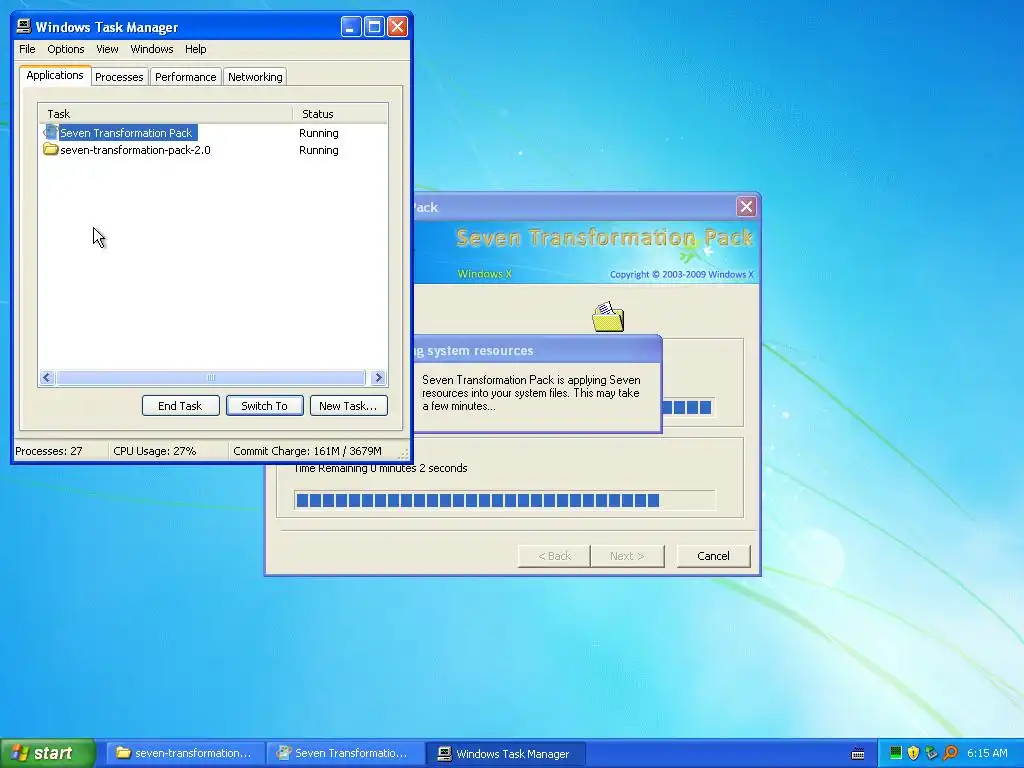1024x768 pixels.
Task: Switch to the seven-transformation folder taskbar button
Action: pyautogui.click(x=185, y=753)
